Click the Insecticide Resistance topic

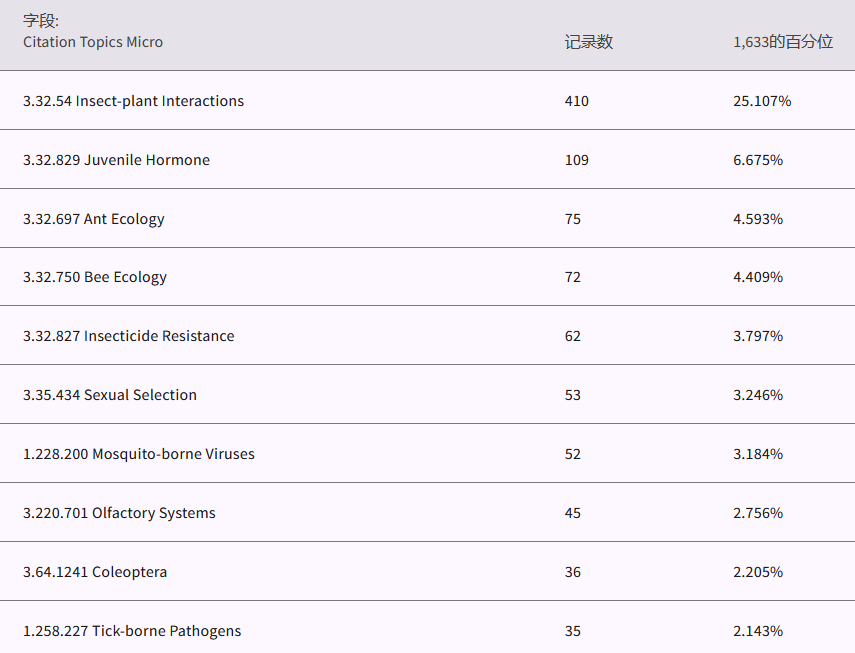(128, 336)
